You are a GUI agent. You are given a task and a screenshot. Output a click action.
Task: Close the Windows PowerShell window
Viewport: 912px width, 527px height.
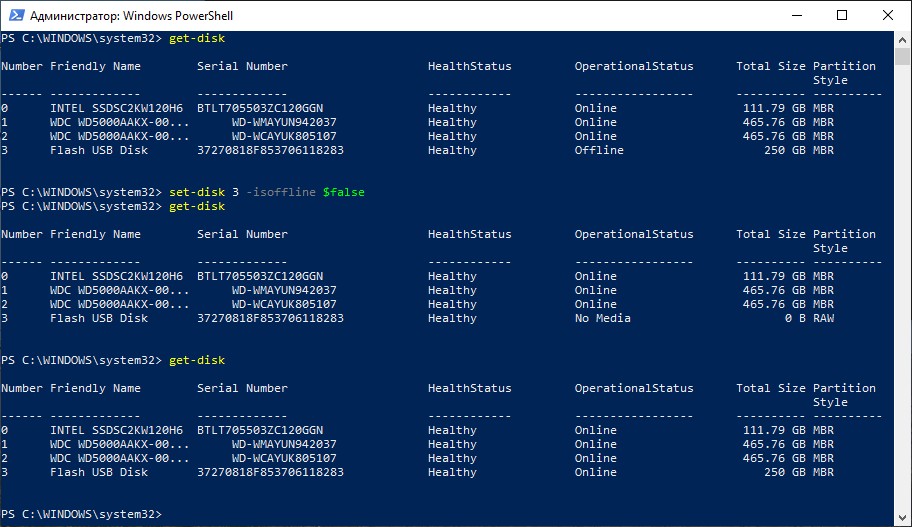click(x=888, y=15)
